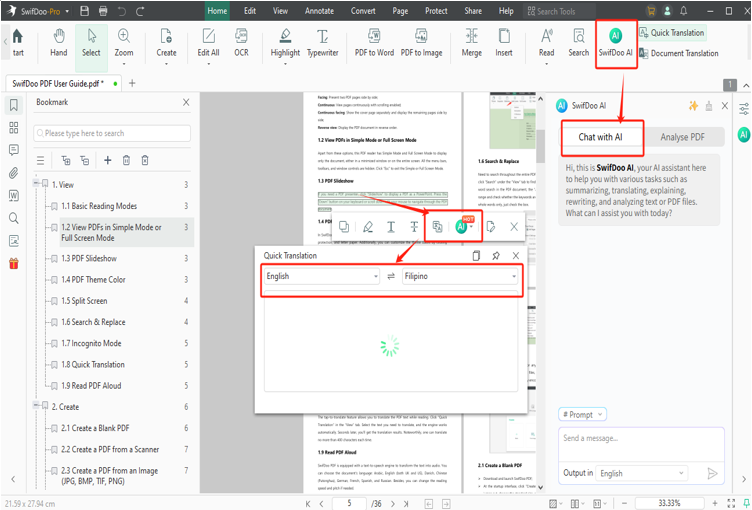Open the source language English dropdown
The width and height of the screenshot is (752, 510).
322,276
